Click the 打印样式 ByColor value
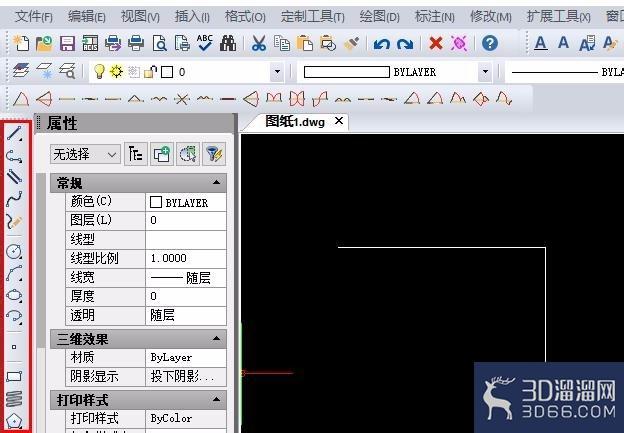Screen dimensions: 624x433 coord(186,418)
